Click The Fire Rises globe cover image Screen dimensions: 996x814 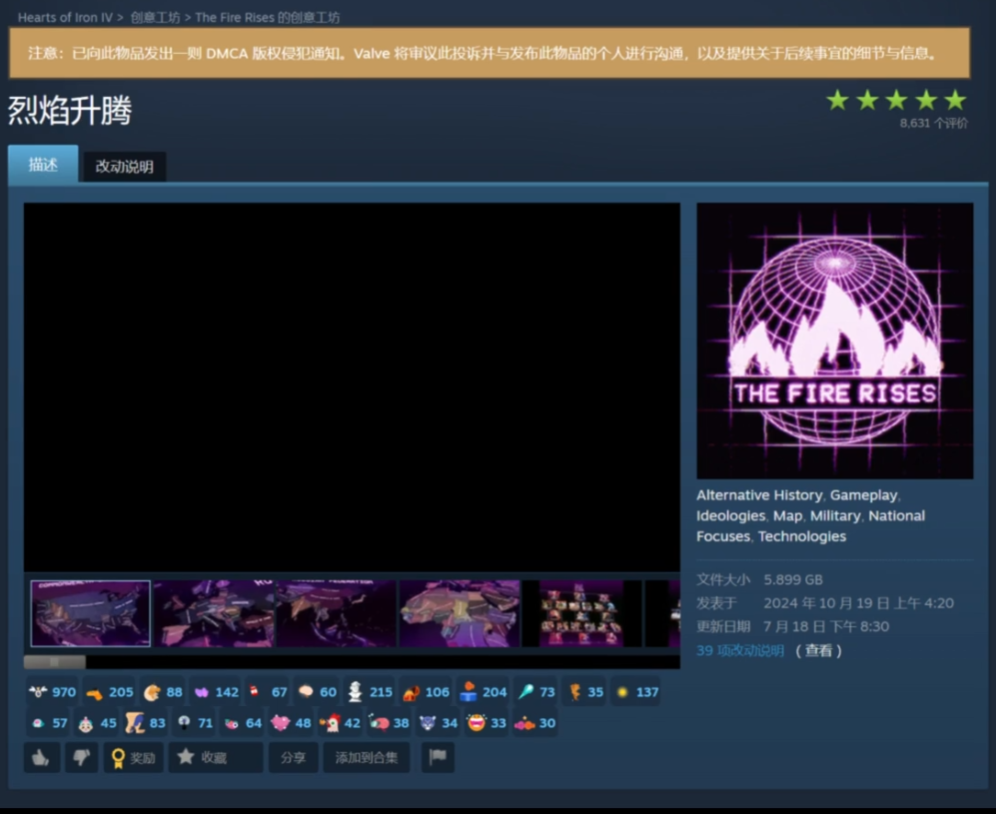point(835,341)
